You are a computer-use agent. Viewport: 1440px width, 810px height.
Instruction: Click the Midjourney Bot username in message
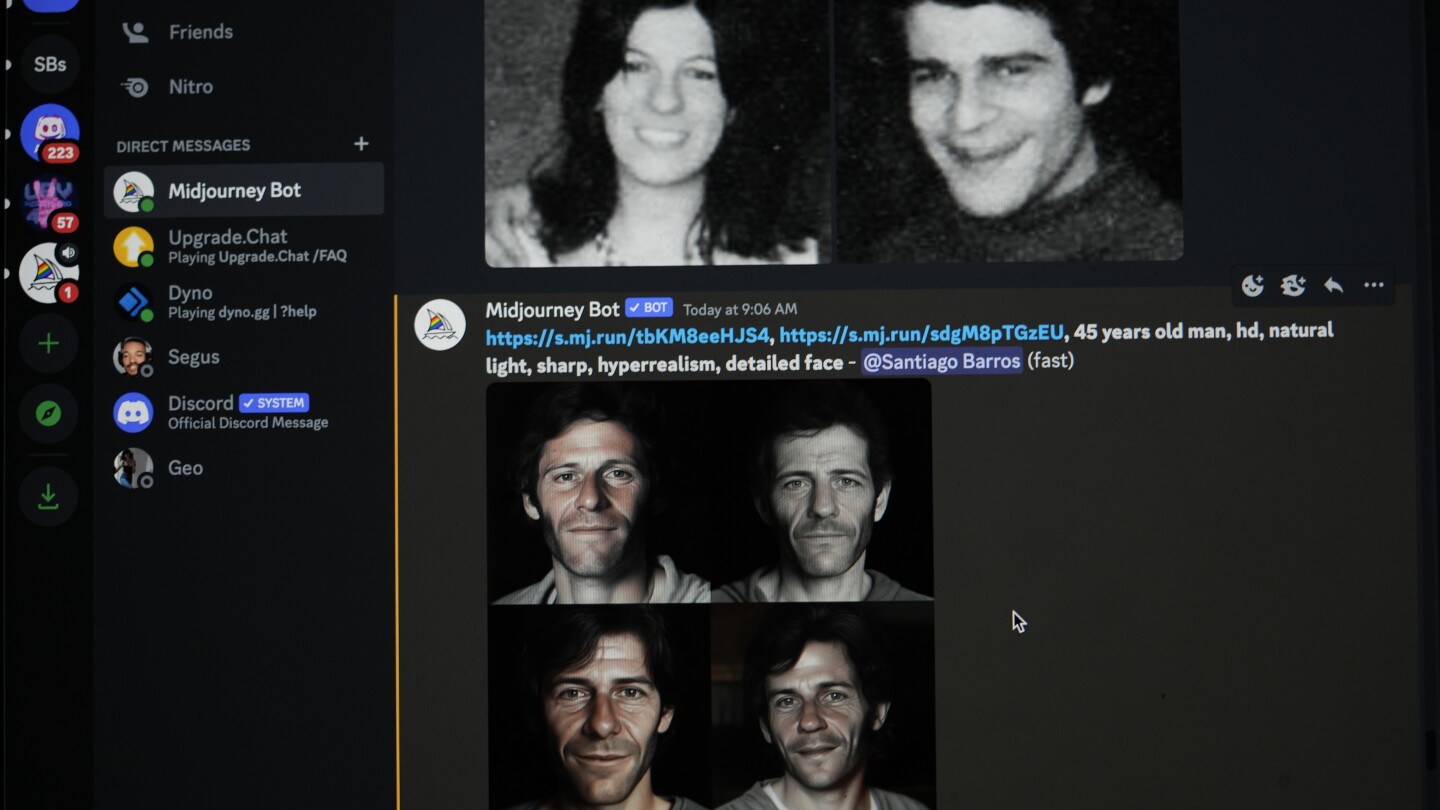tap(552, 310)
